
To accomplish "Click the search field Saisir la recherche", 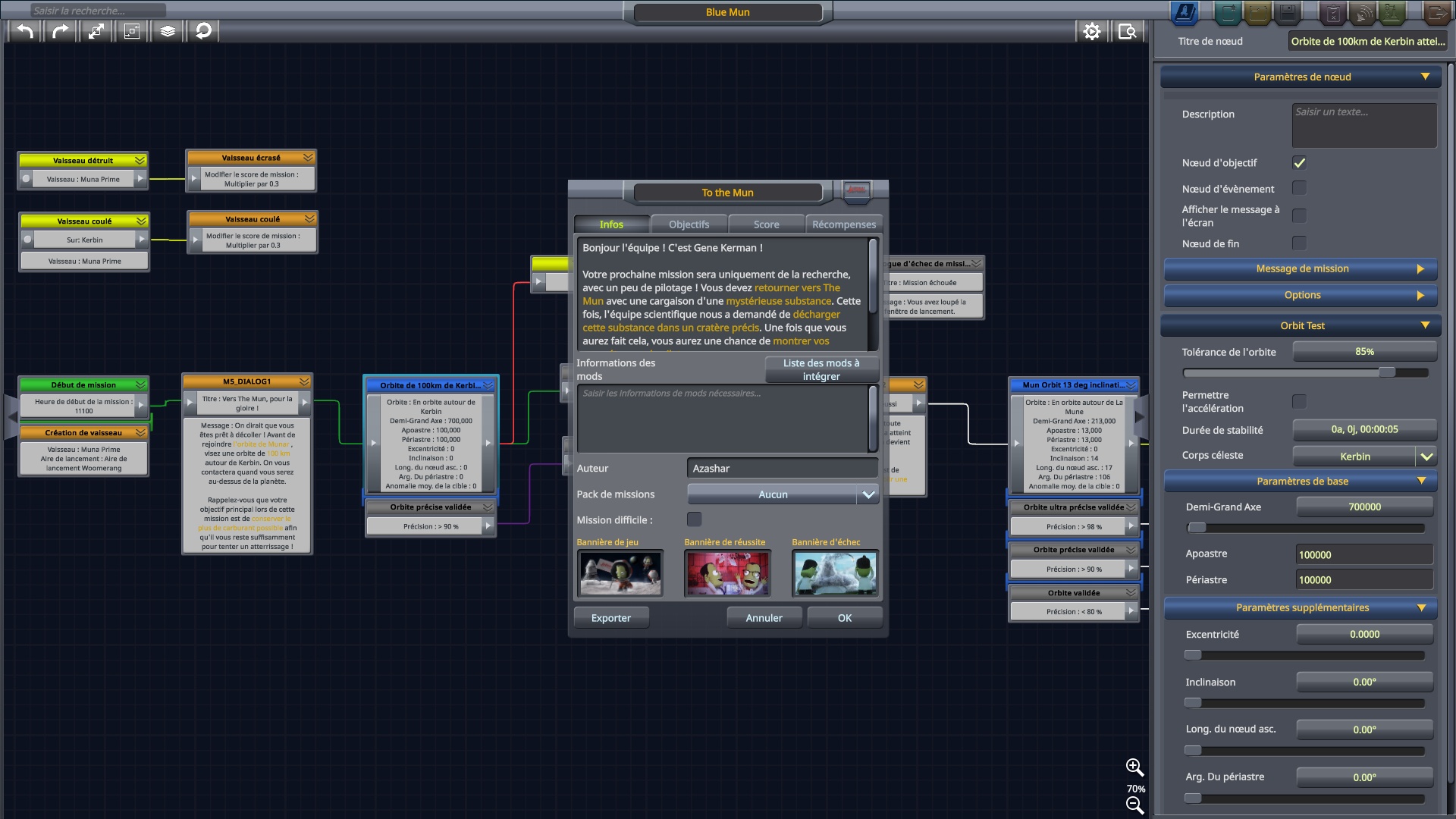I will (x=97, y=11).
